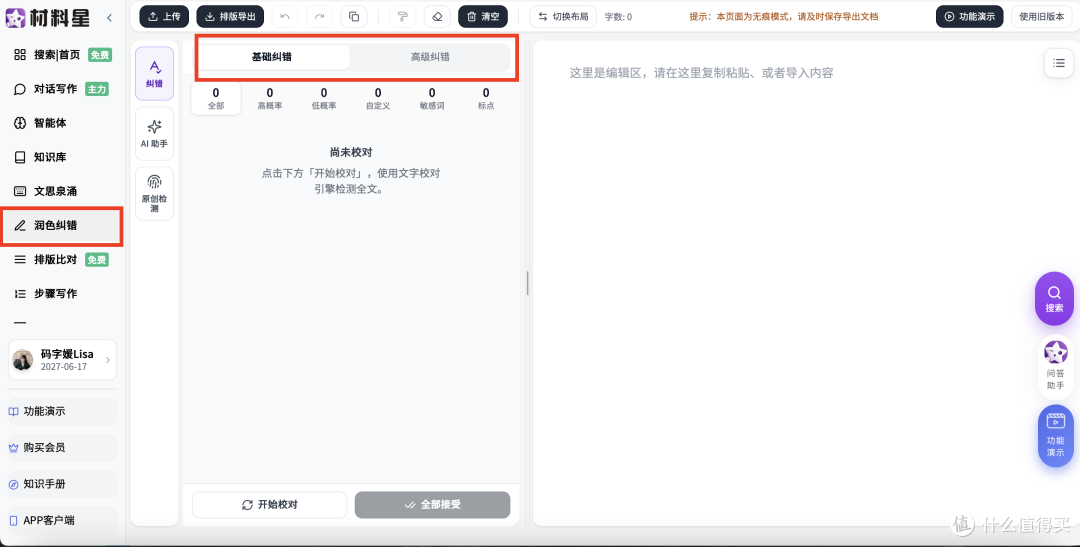Click the 主力 badge beside 对话写作
This screenshot has height=547, width=1080.
[x=97, y=89]
